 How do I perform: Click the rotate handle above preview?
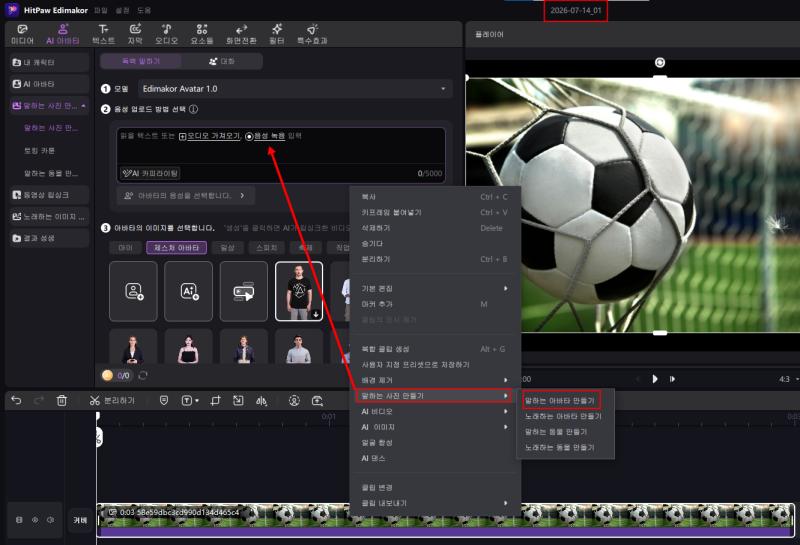click(x=660, y=62)
